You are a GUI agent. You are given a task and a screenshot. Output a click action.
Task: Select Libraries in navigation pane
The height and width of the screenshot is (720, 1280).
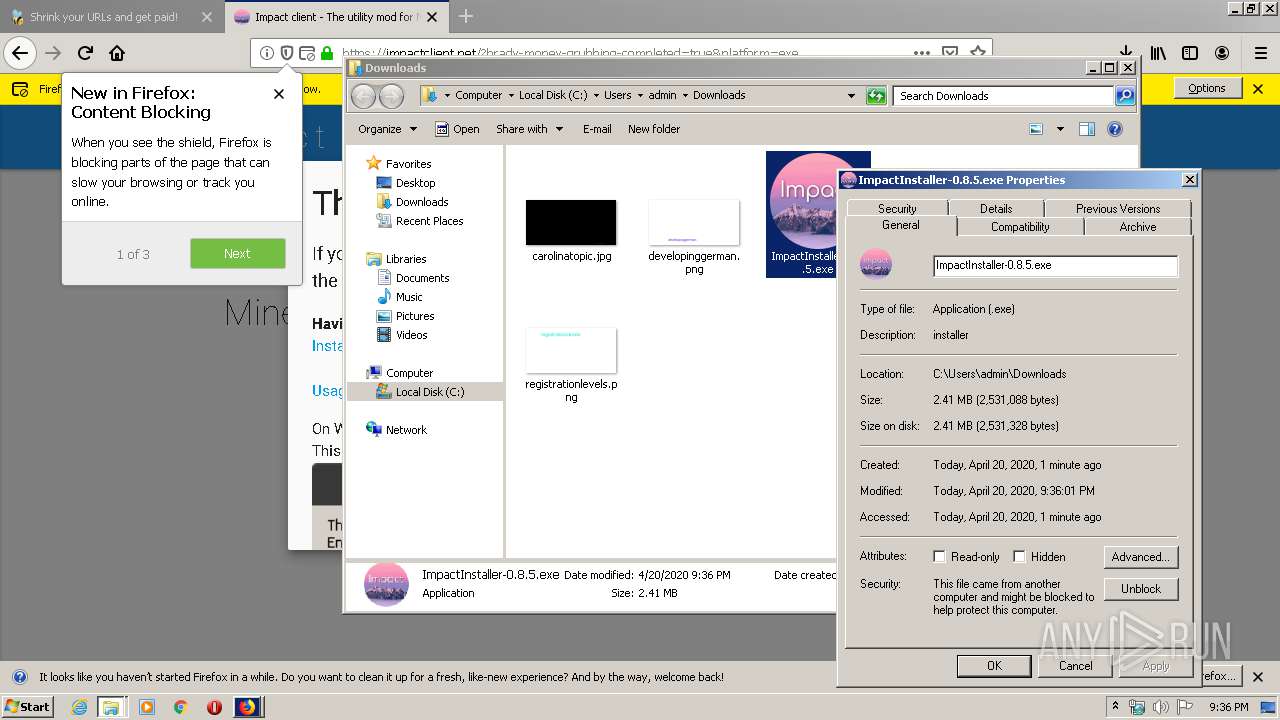coord(406,259)
